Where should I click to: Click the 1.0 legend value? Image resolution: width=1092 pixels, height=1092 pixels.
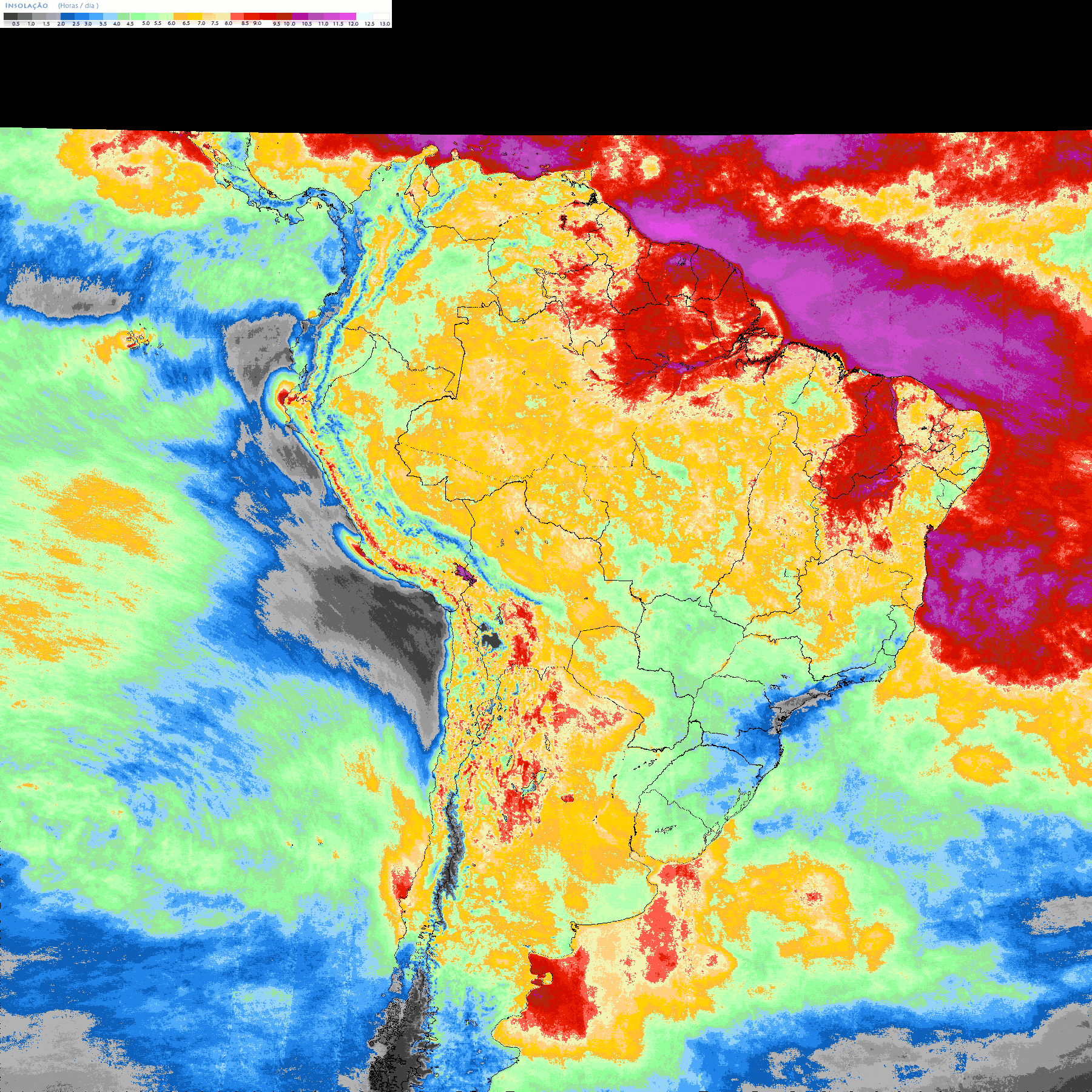[31, 24]
